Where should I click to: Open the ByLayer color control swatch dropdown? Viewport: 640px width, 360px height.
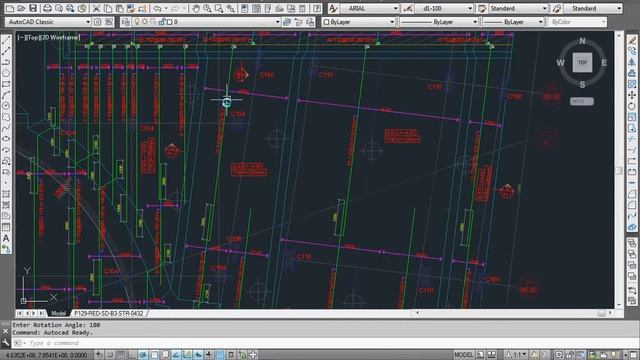358,22
